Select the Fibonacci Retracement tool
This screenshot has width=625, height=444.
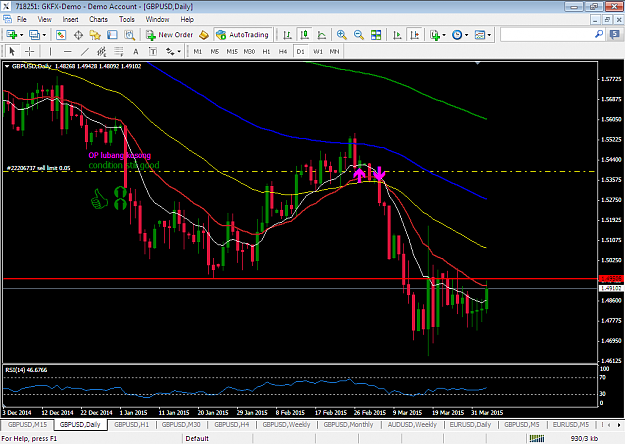point(119,51)
